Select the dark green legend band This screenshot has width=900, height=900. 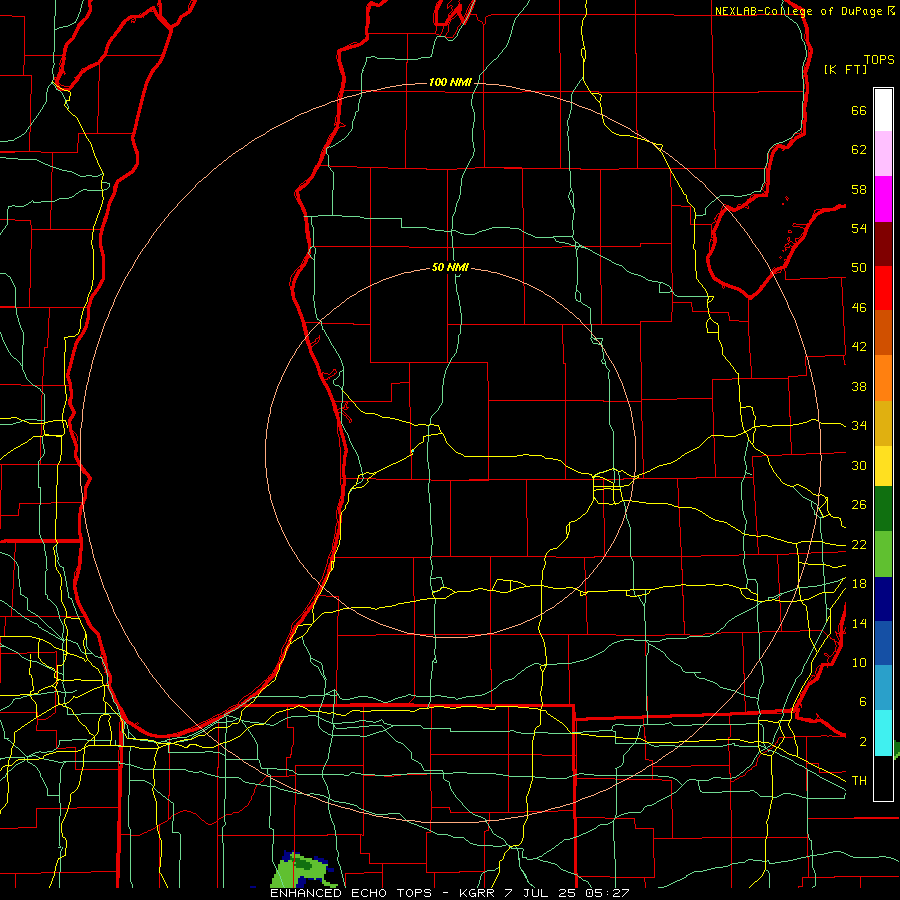(x=883, y=509)
